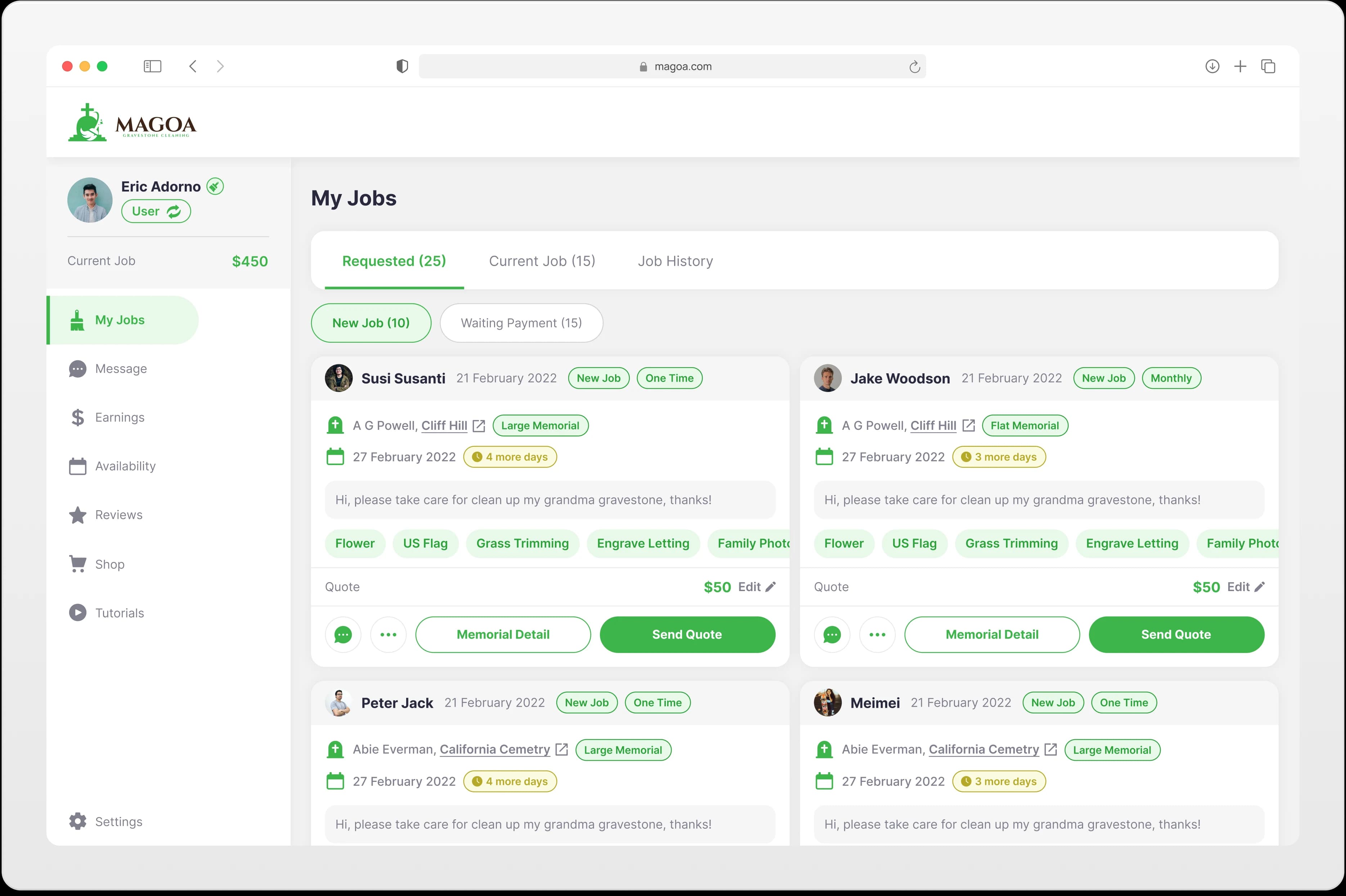This screenshot has height=896, width=1346.
Task: Open Tutorials in the sidebar
Action: (x=120, y=613)
